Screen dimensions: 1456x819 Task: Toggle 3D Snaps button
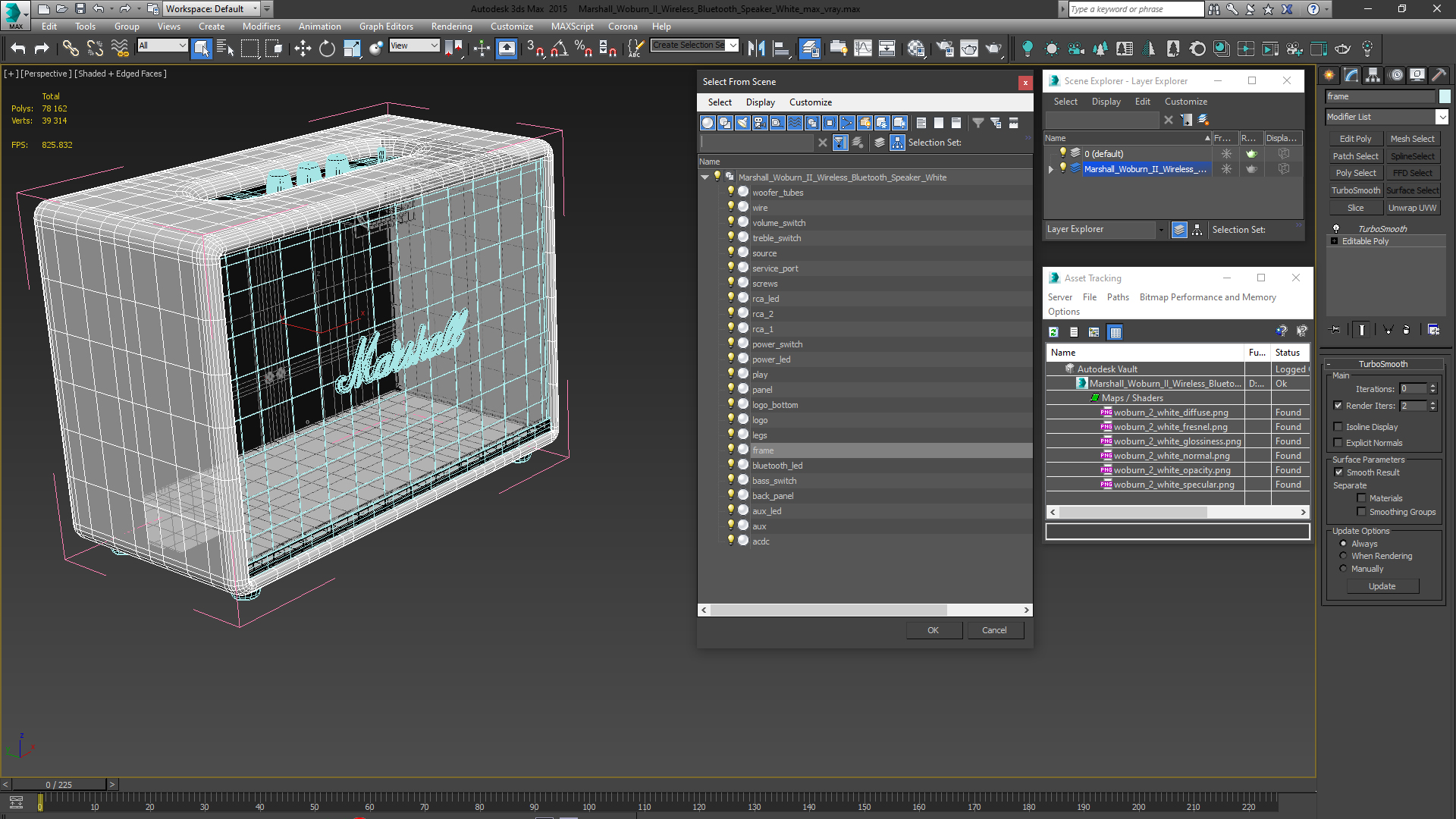pos(535,49)
